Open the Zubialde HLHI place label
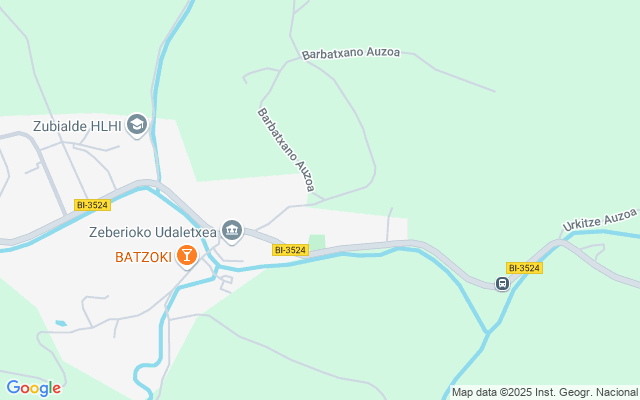Image resolution: width=640 pixels, height=400 pixels. point(77,126)
